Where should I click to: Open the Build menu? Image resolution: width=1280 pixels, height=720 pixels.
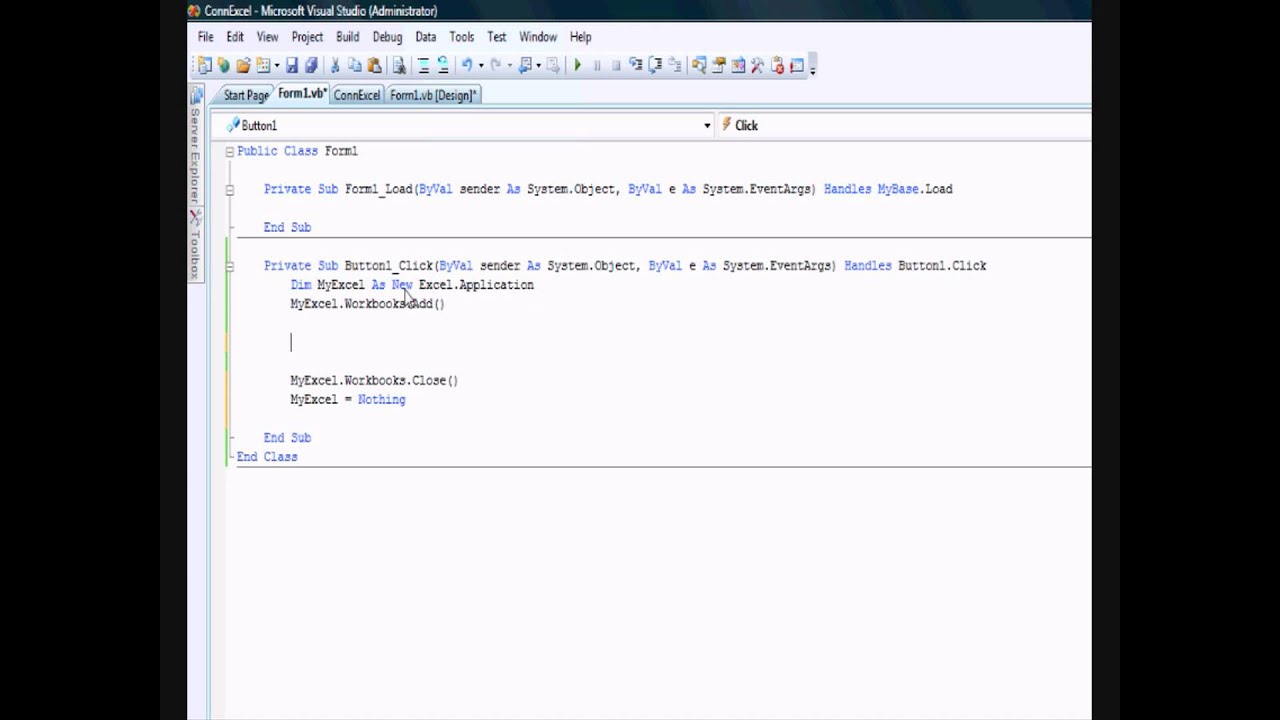[347, 37]
